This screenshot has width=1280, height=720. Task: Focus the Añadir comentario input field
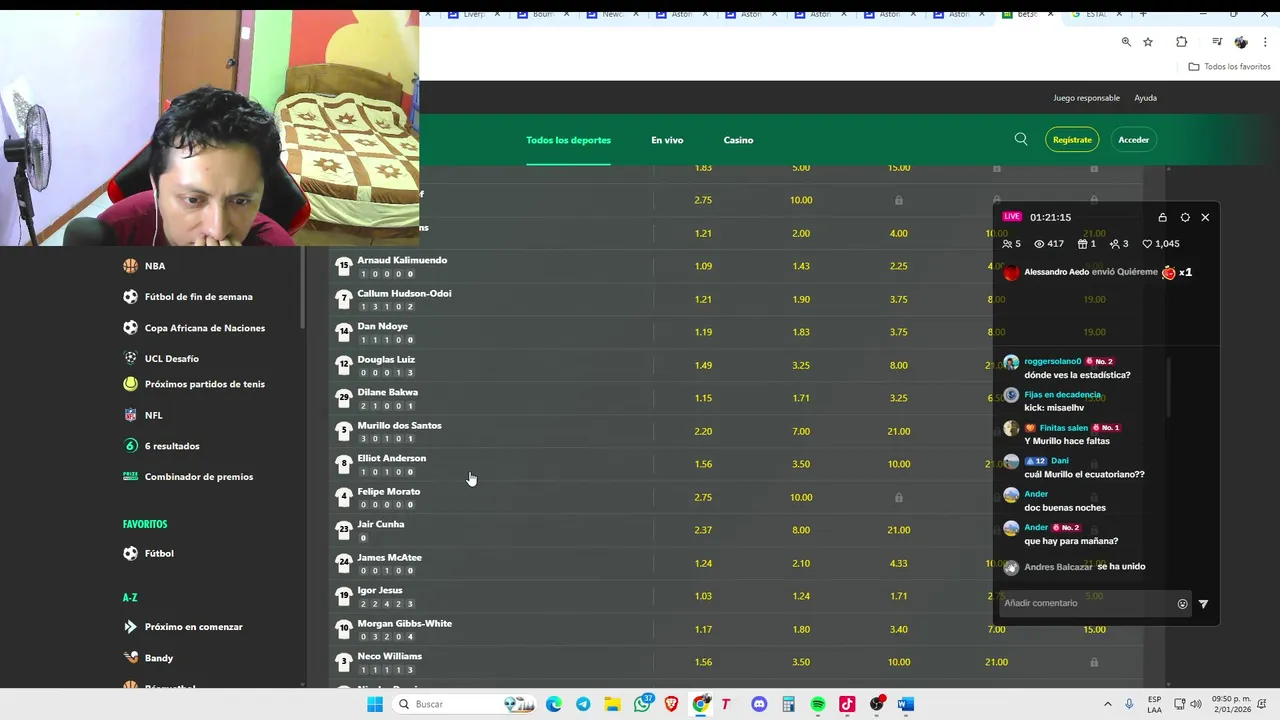[x=1087, y=603]
